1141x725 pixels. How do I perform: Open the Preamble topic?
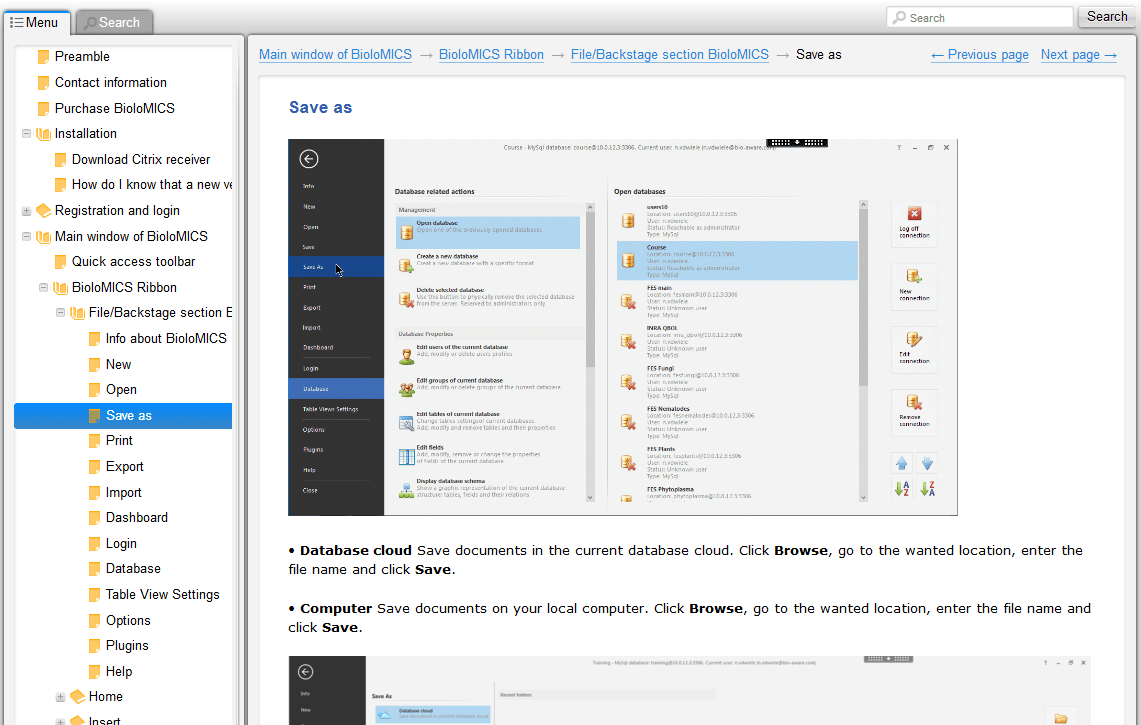(x=82, y=57)
